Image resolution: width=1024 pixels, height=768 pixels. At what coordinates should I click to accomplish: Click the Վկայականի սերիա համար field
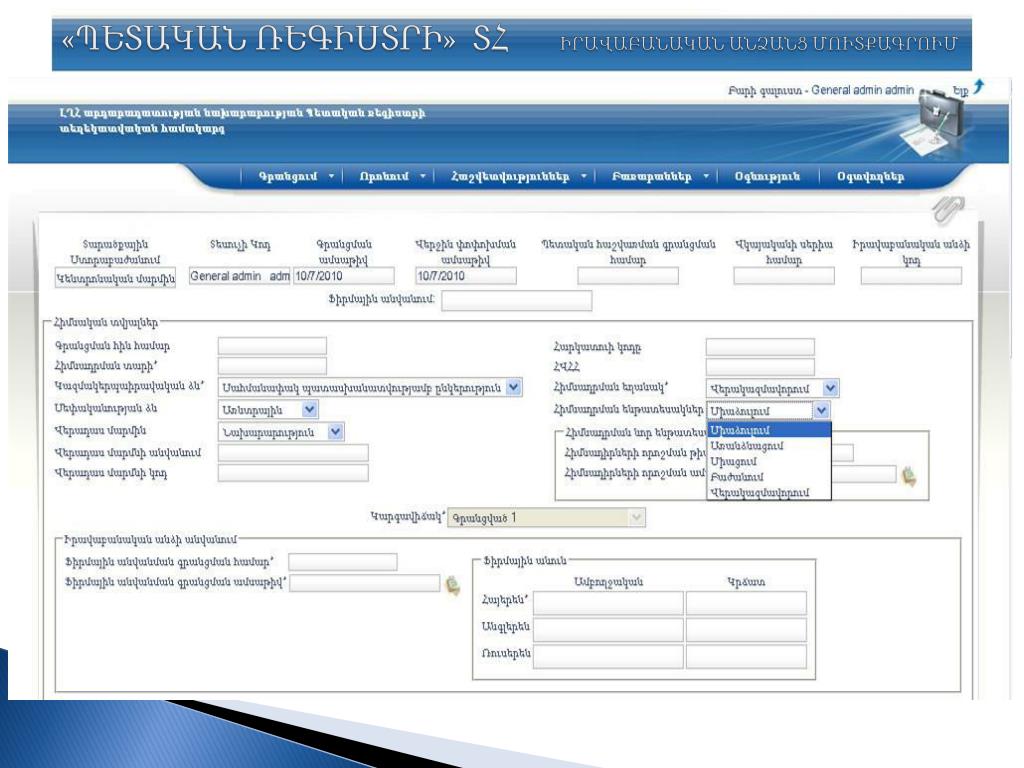[x=784, y=276]
